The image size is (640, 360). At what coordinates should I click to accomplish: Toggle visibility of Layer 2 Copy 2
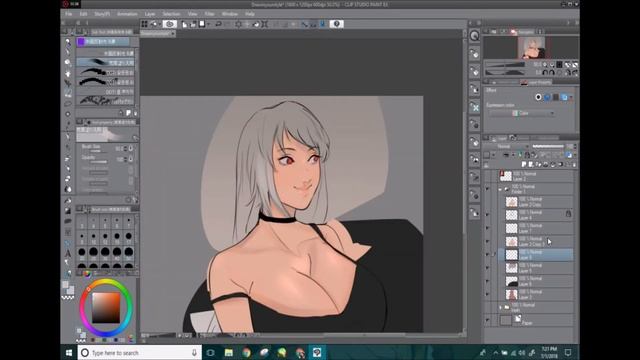pyautogui.click(x=487, y=241)
